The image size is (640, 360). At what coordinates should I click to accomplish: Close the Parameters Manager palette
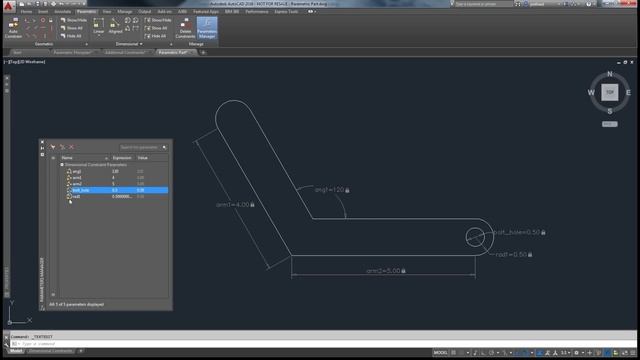tap(42, 142)
